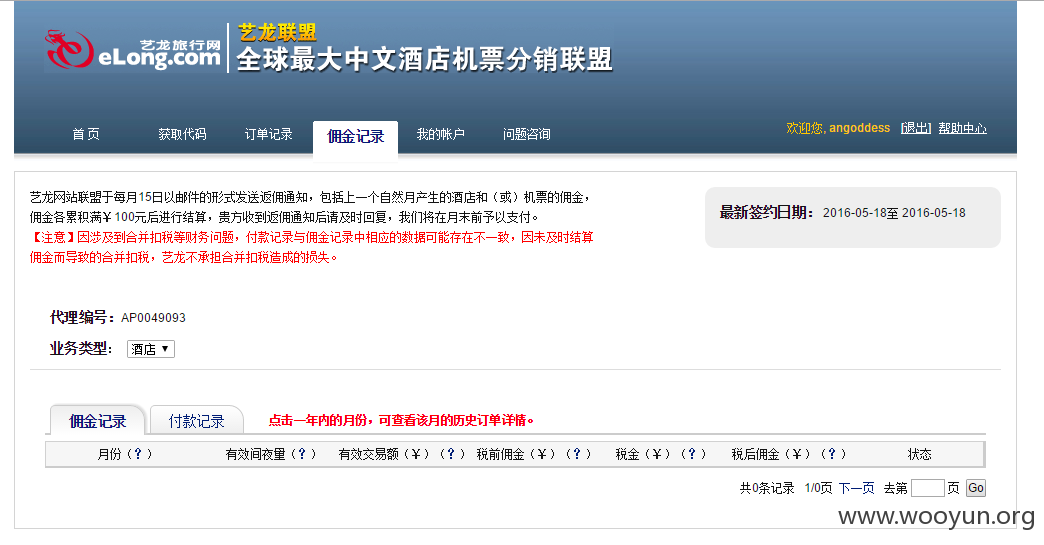Focus the 去第 page number input field
This screenshot has width=1044, height=545.
tap(927, 488)
